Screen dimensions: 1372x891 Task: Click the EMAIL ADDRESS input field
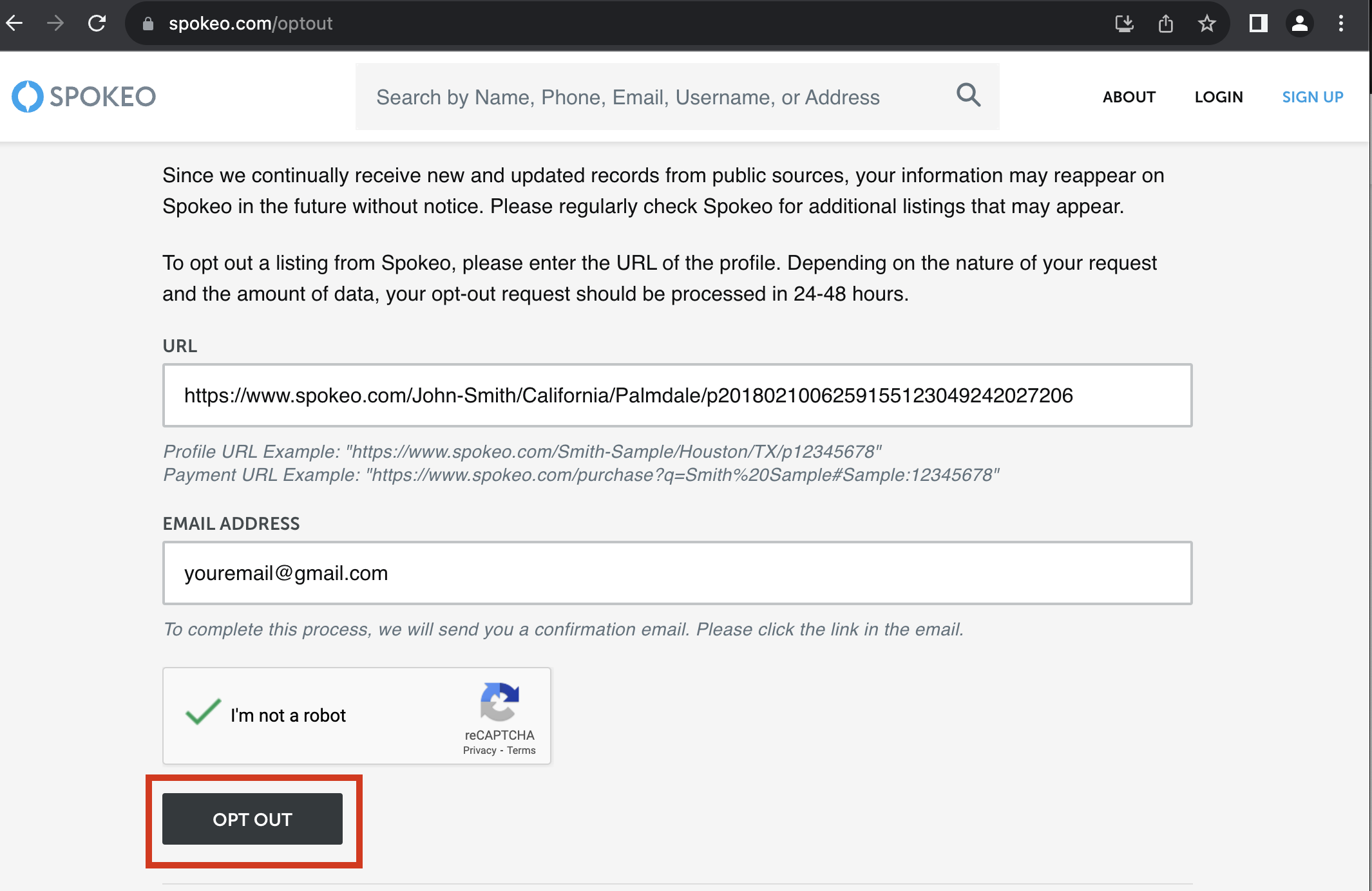[x=678, y=572]
